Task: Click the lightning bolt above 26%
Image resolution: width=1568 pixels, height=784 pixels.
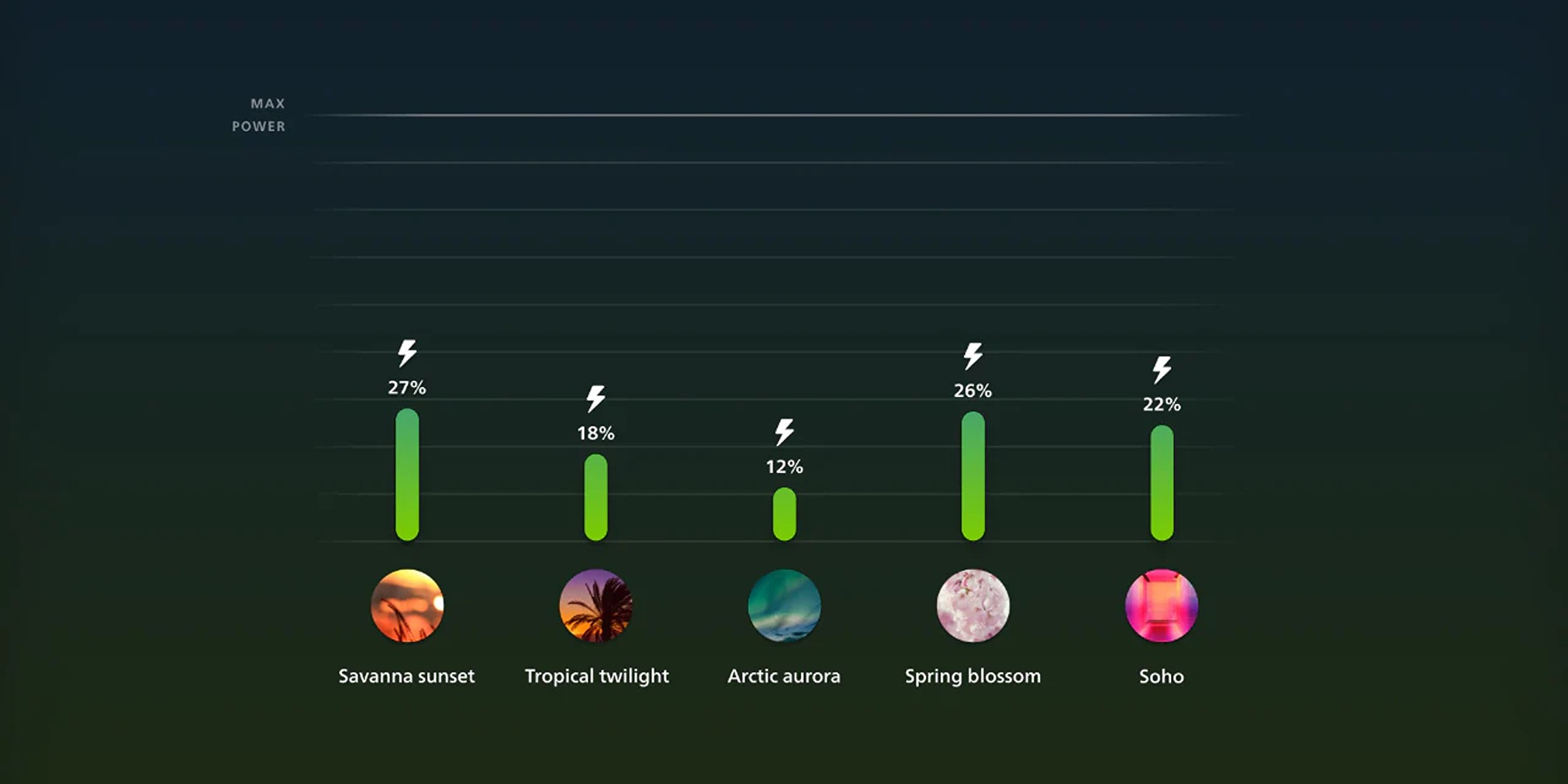Action: (x=972, y=356)
